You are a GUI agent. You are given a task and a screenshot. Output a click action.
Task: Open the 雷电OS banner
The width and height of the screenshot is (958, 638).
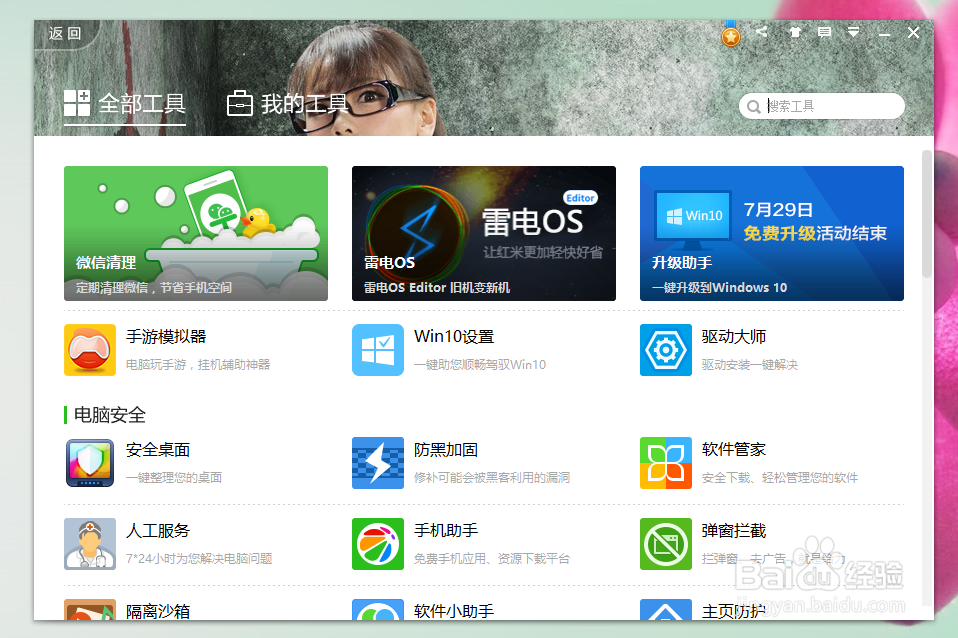[484, 233]
